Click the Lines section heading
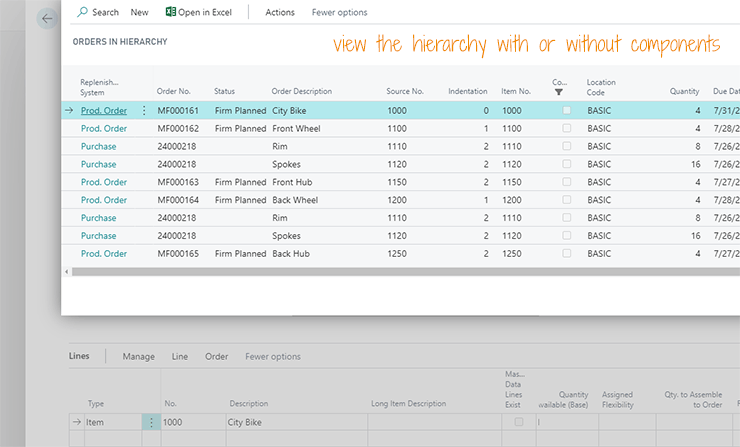 79,356
